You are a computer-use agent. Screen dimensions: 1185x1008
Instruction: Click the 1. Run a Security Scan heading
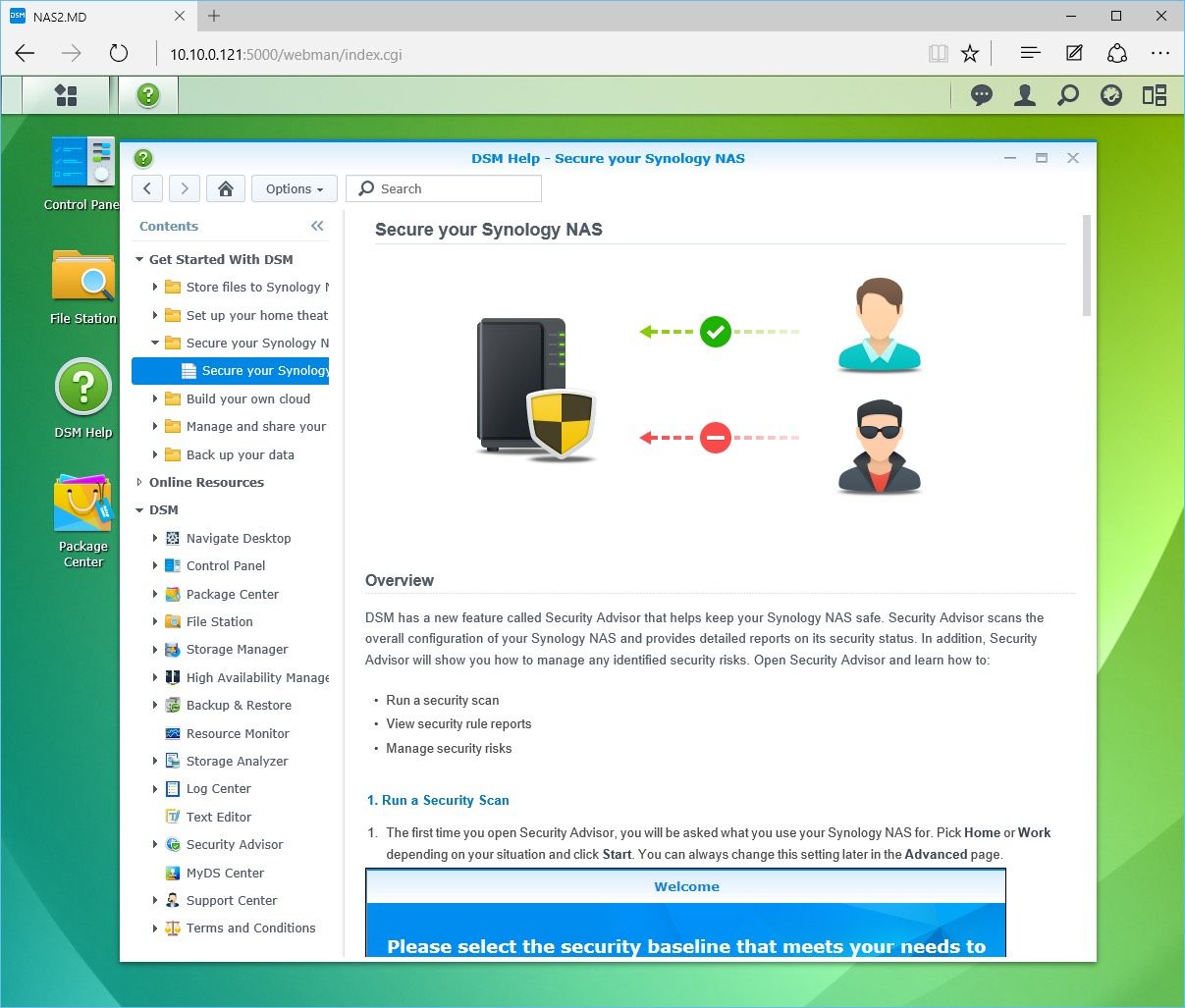coord(438,800)
